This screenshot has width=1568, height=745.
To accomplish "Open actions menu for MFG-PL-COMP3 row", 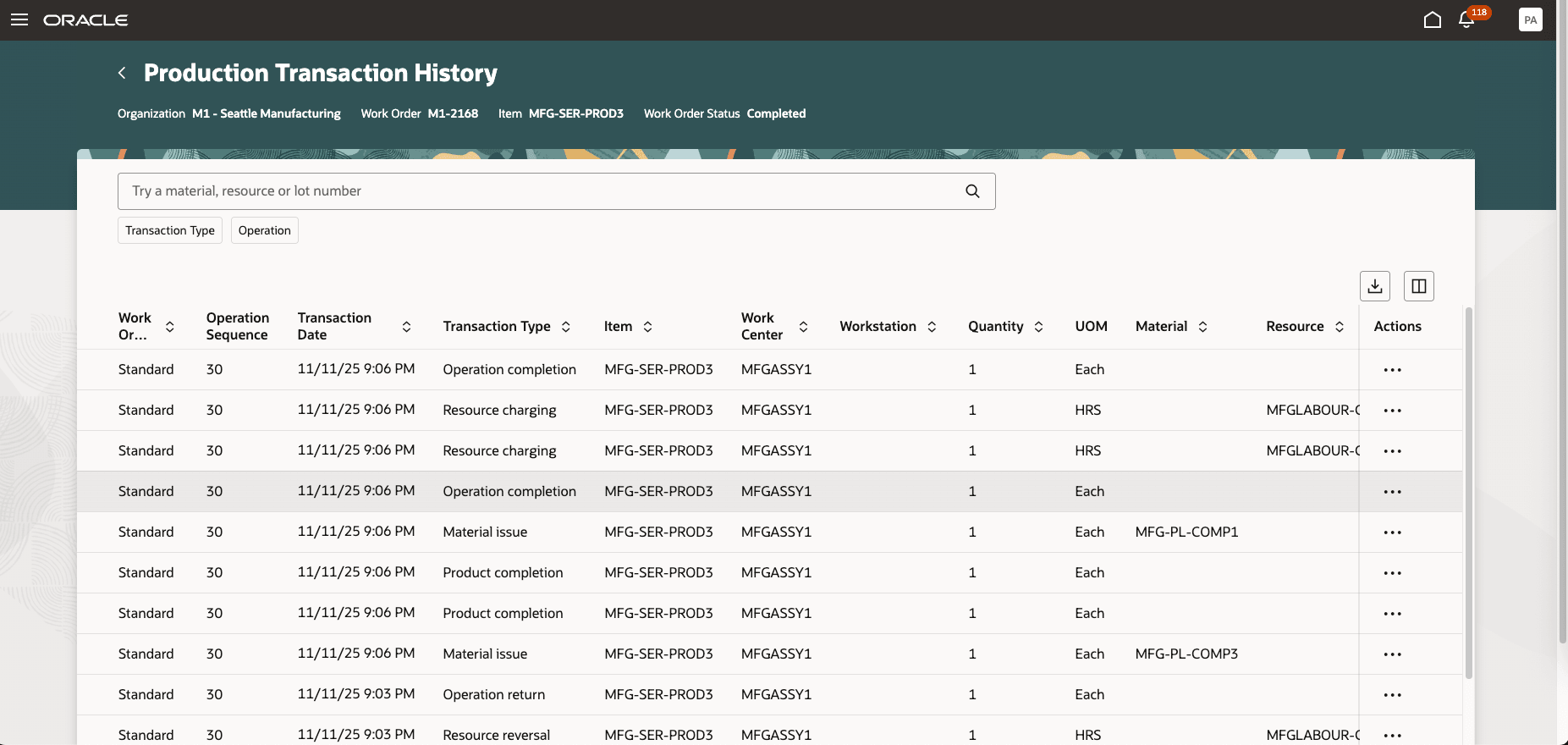I will tap(1392, 654).
